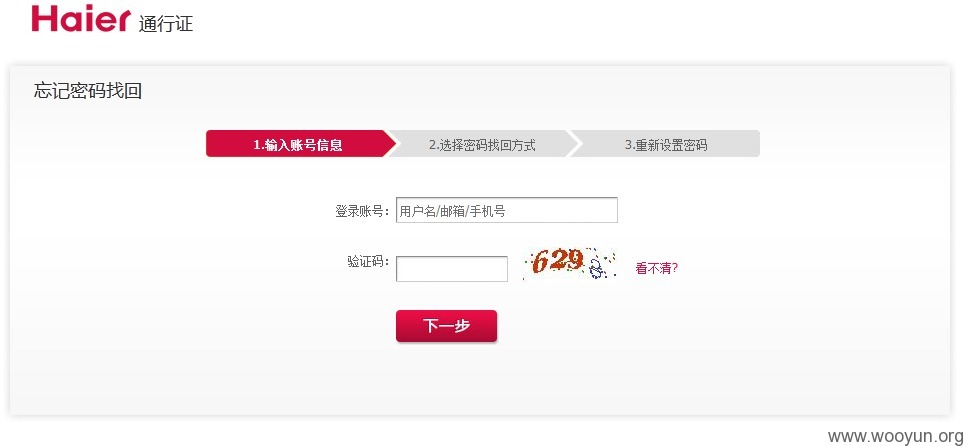Image resolution: width=964 pixels, height=446 pixels.
Task: Select step 2.选择密码找回方式 tab
Action: [x=482, y=145]
